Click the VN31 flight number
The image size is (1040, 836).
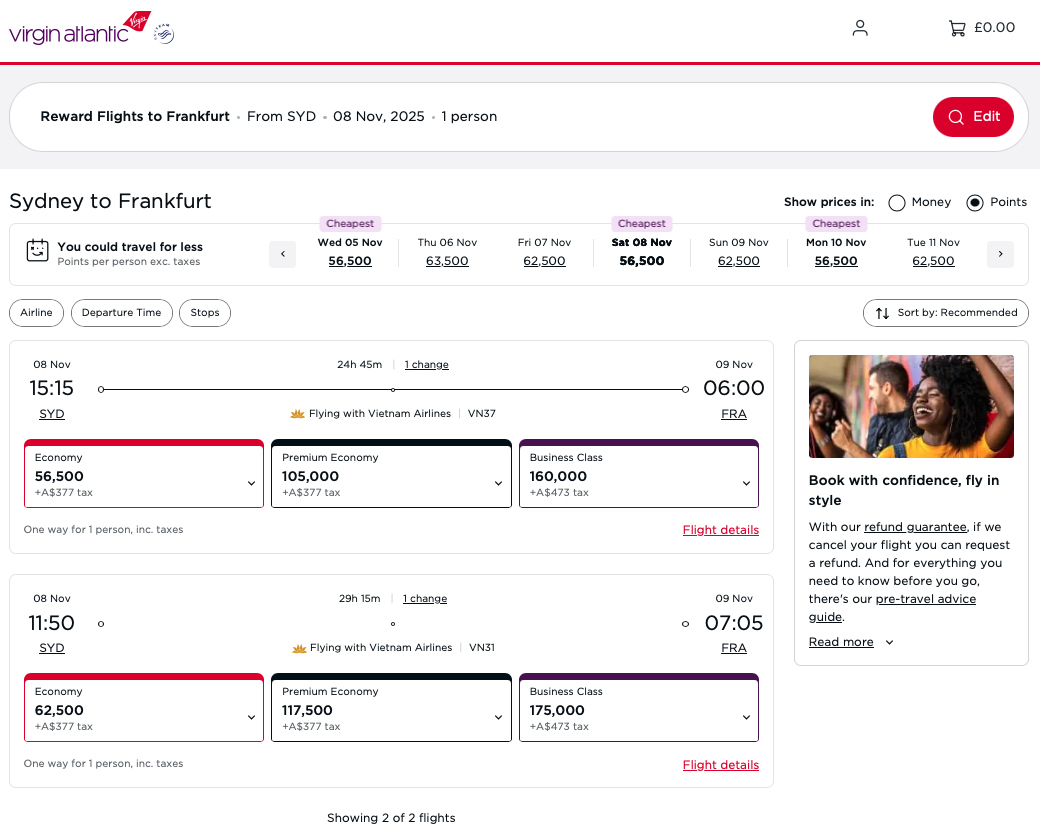click(482, 648)
